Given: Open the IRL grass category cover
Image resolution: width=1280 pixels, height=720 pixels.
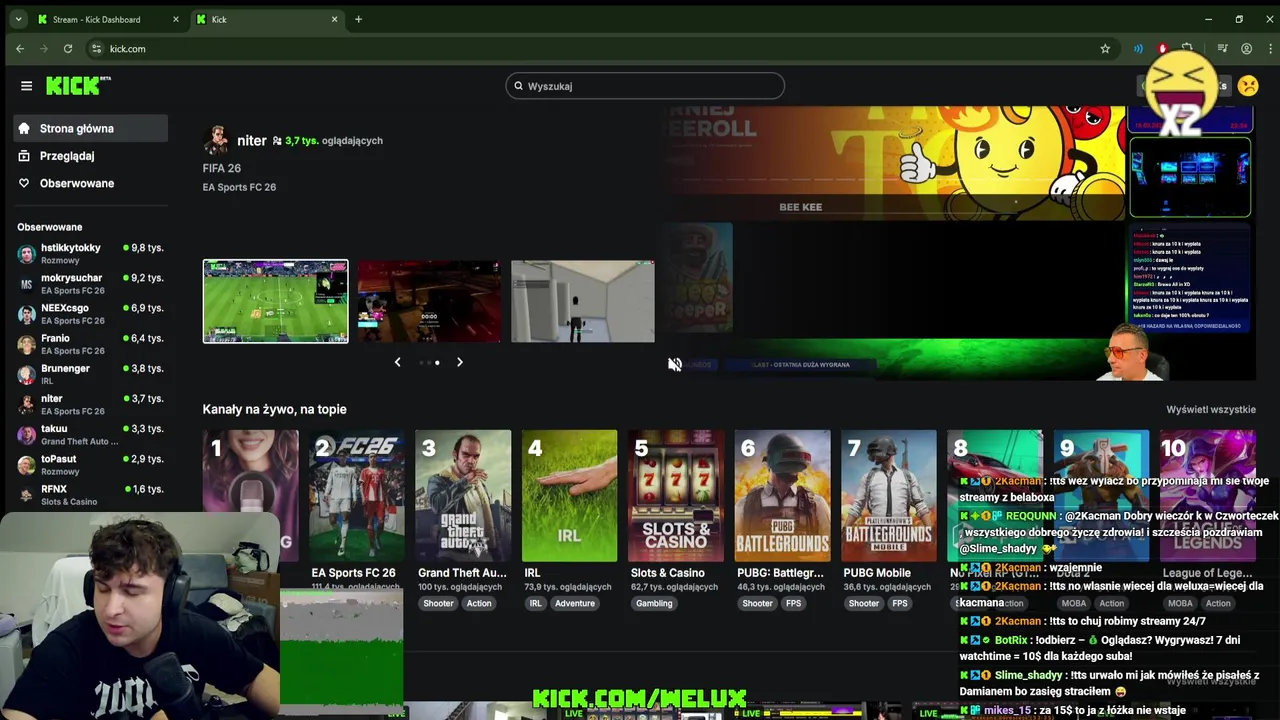Looking at the screenshot, I should pyautogui.click(x=570, y=496).
